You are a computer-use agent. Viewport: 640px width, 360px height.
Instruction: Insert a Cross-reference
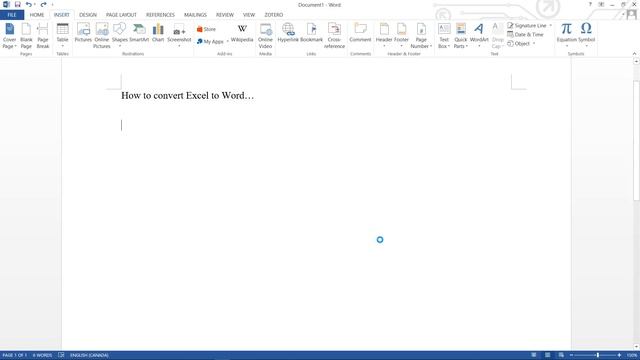(334, 36)
